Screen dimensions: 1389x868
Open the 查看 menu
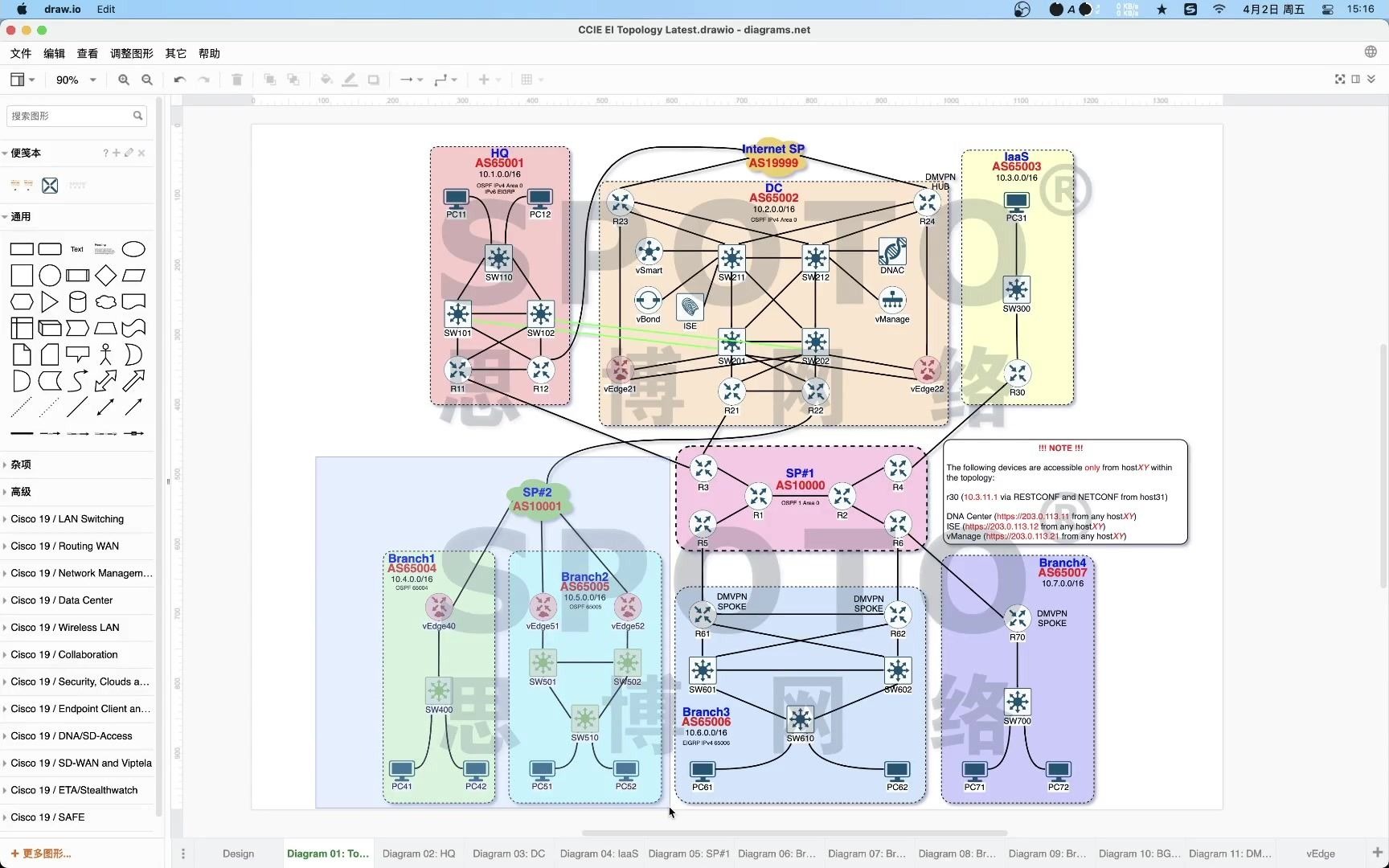88,53
